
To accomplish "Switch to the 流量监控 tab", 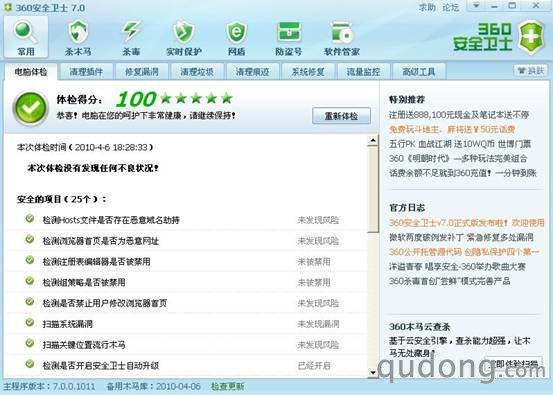I will 364,72.
